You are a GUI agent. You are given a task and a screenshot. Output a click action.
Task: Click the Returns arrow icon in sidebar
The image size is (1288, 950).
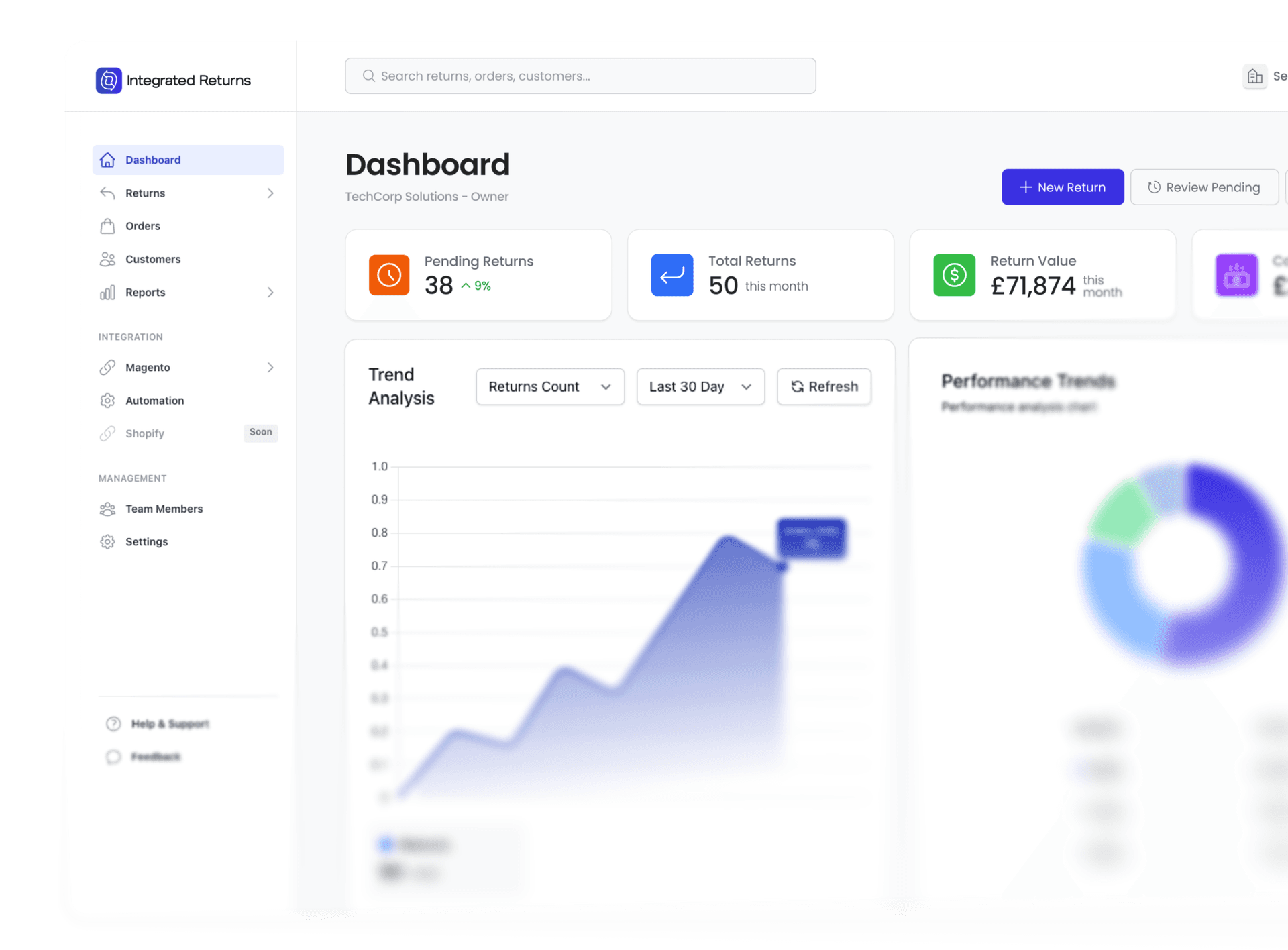[107, 193]
